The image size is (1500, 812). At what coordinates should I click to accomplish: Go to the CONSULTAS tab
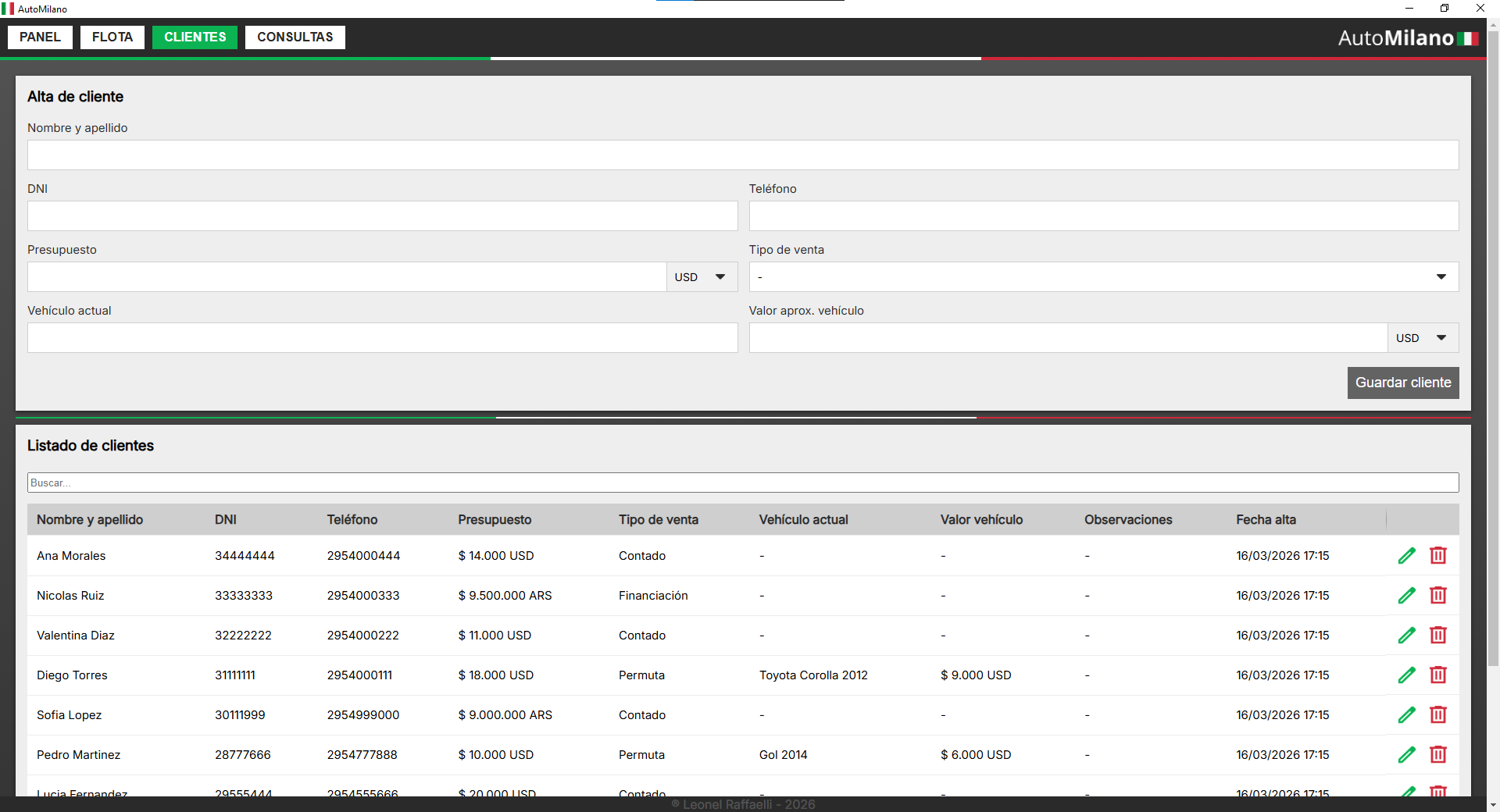(295, 37)
